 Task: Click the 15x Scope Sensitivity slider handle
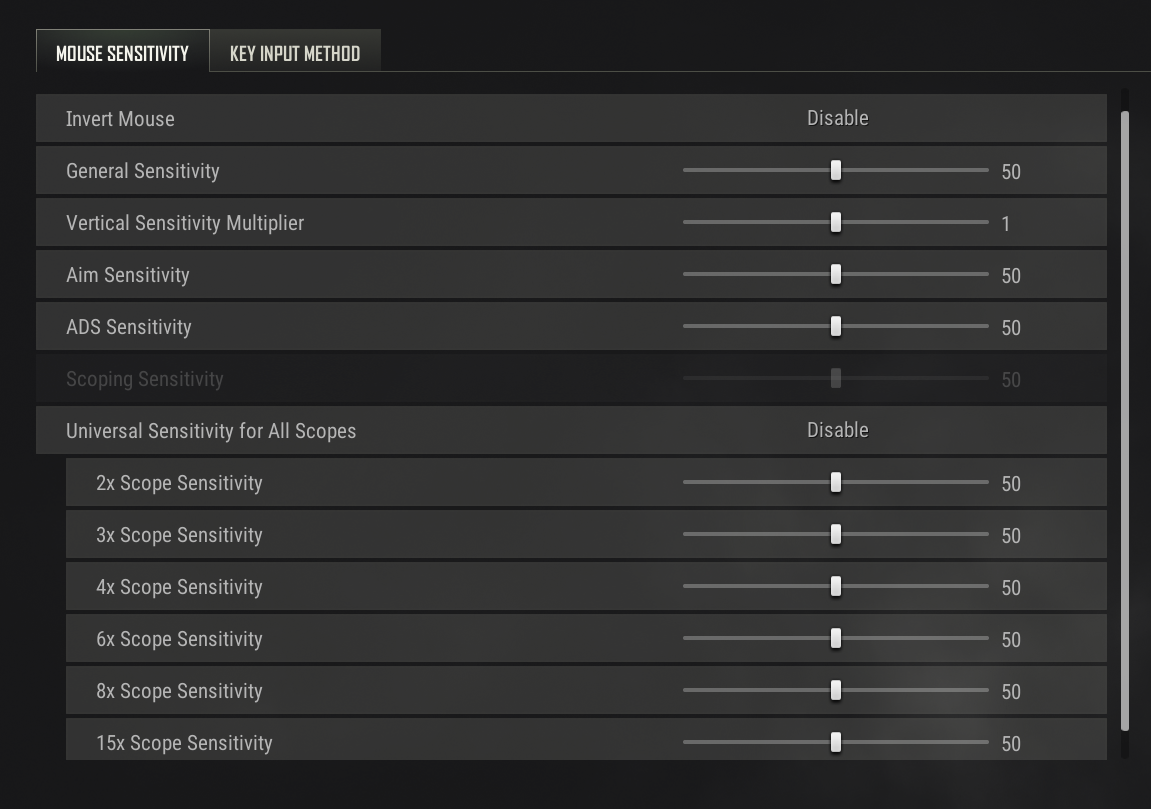[x=836, y=743]
